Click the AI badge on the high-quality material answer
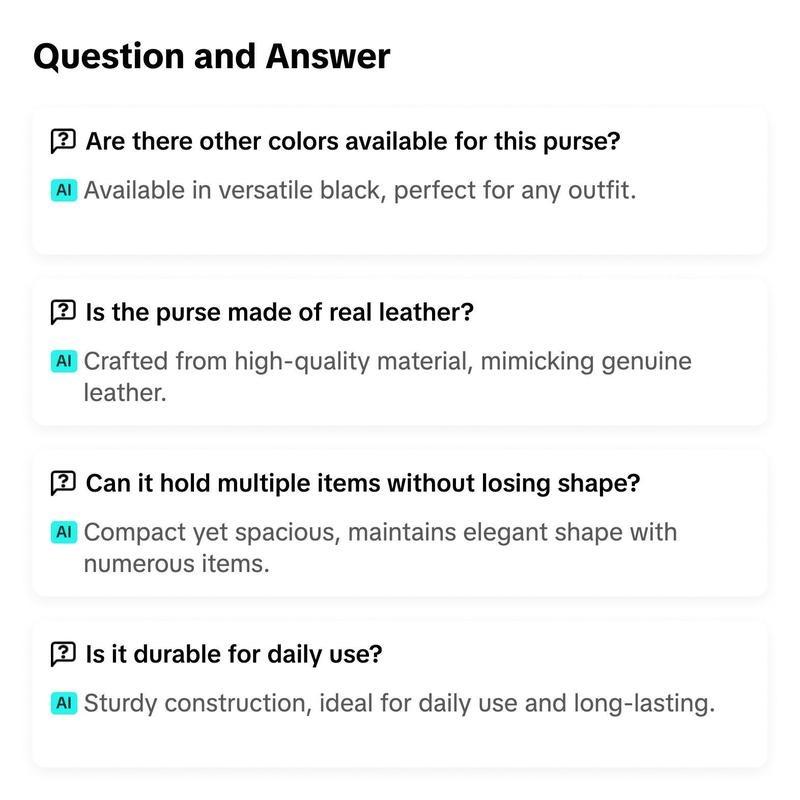The height and width of the screenshot is (800, 800). [64, 361]
